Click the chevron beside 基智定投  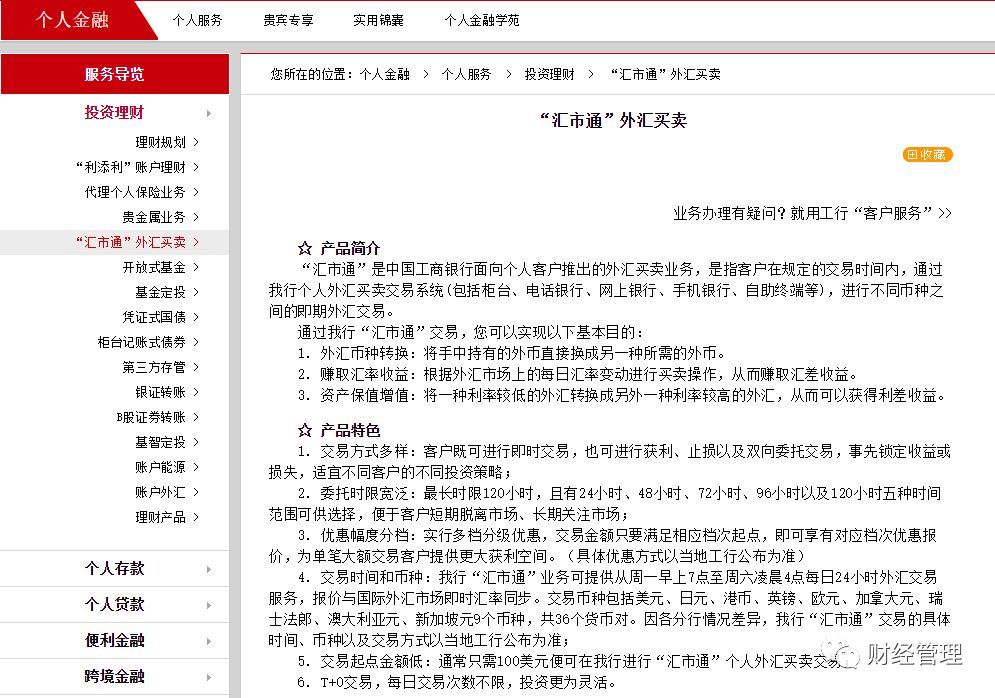196,442
